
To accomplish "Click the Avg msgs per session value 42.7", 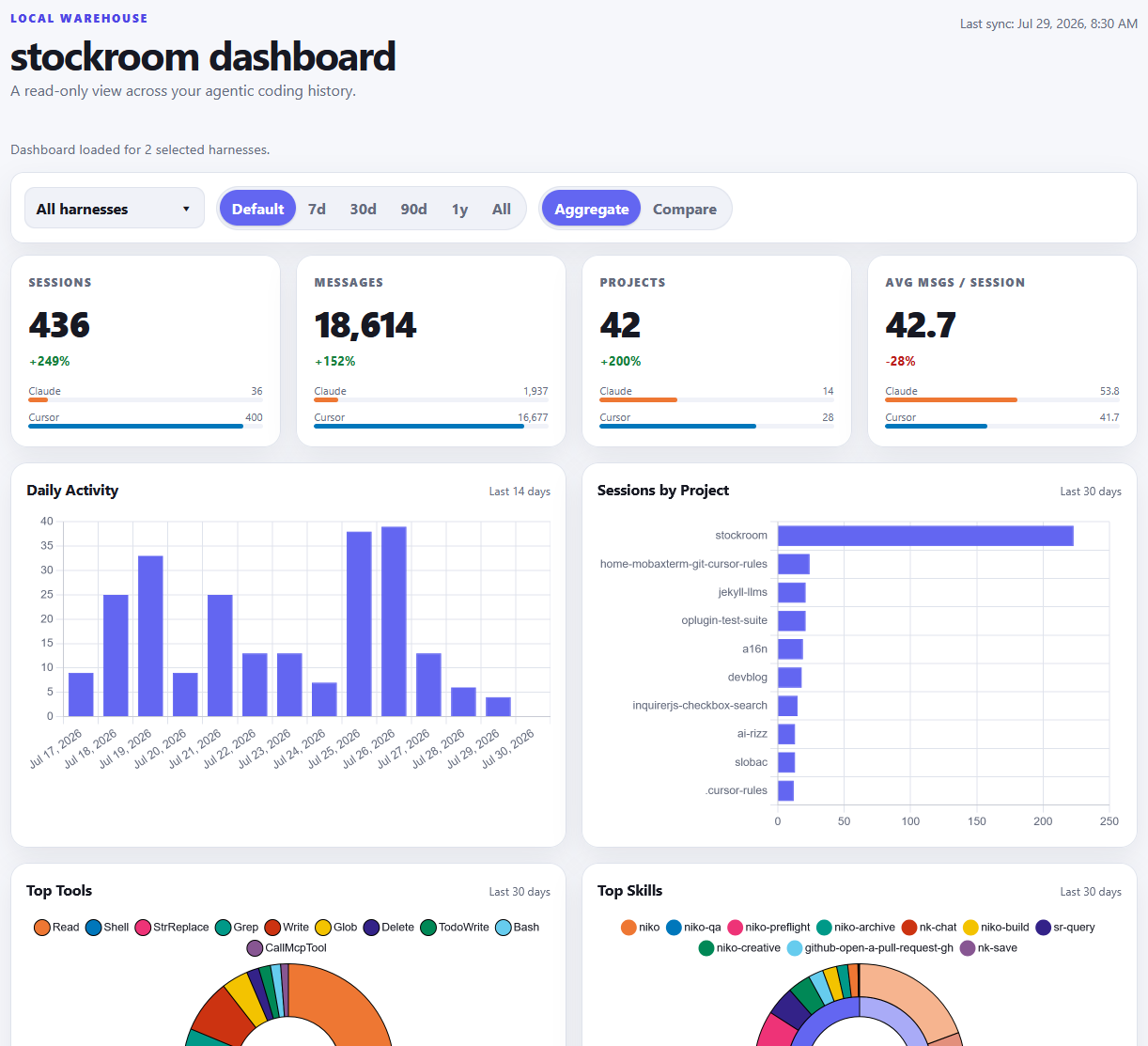I will coord(921,325).
